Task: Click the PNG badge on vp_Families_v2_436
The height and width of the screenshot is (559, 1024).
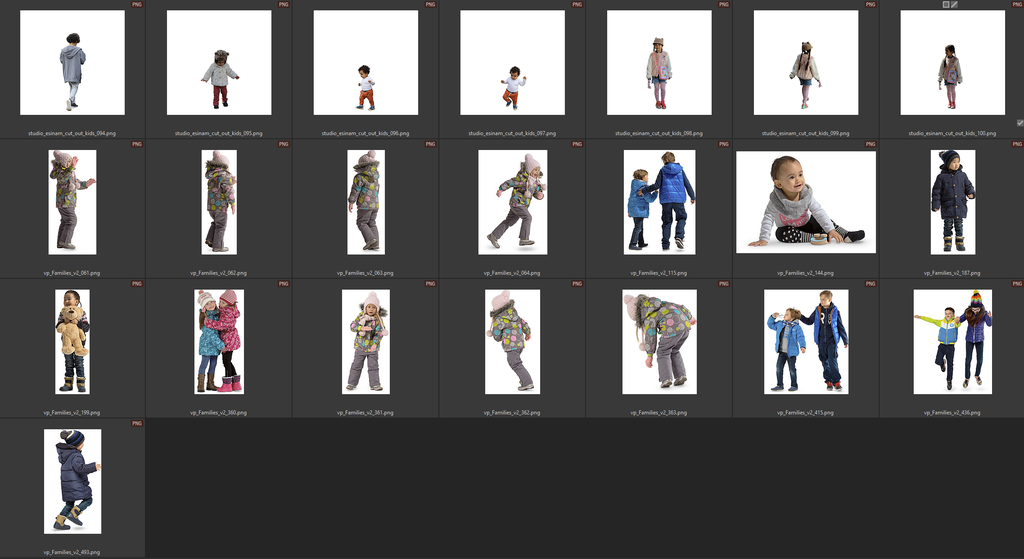Action: (x=1016, y=284)
